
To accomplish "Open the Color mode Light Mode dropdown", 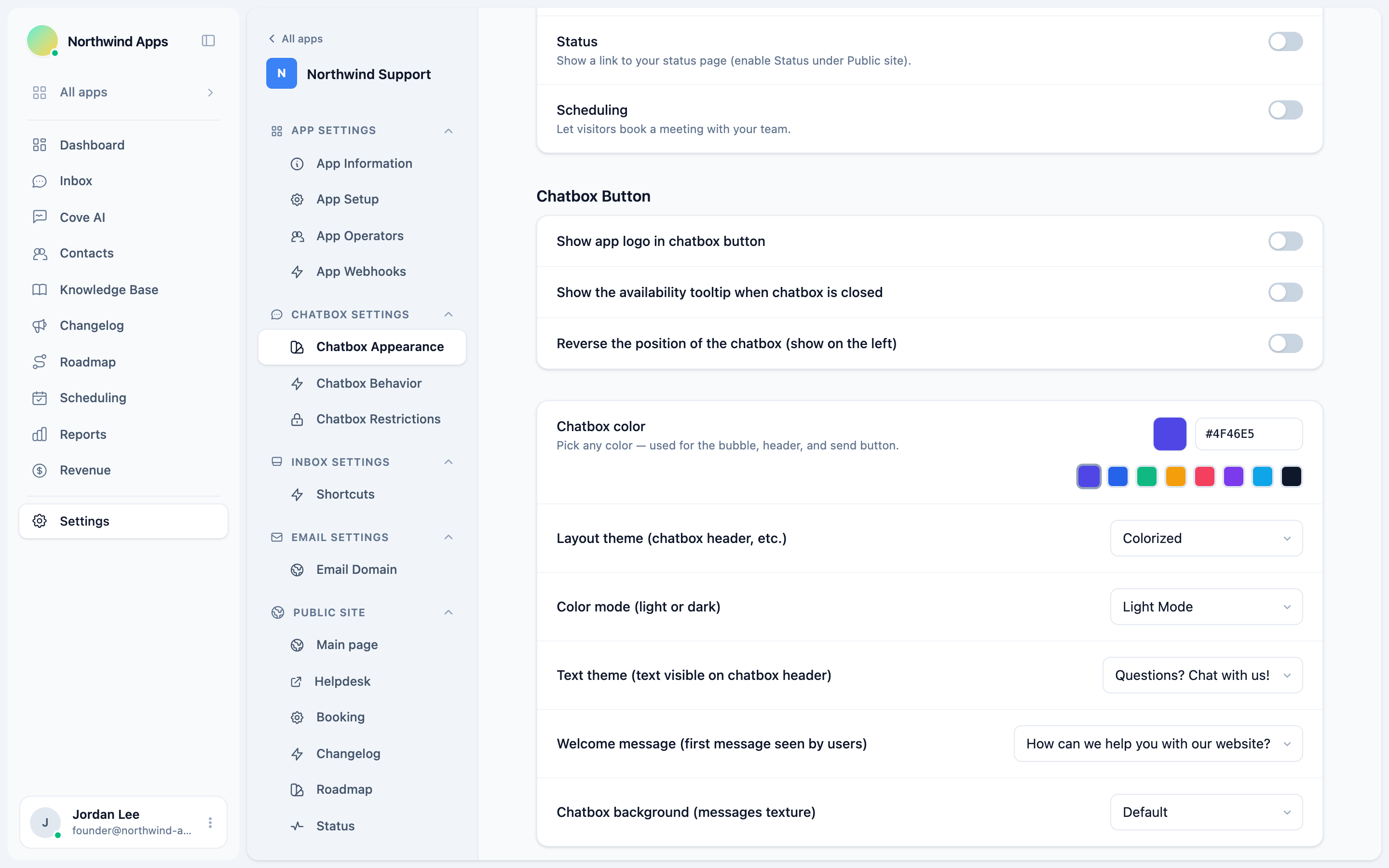I will (1207, 606).
